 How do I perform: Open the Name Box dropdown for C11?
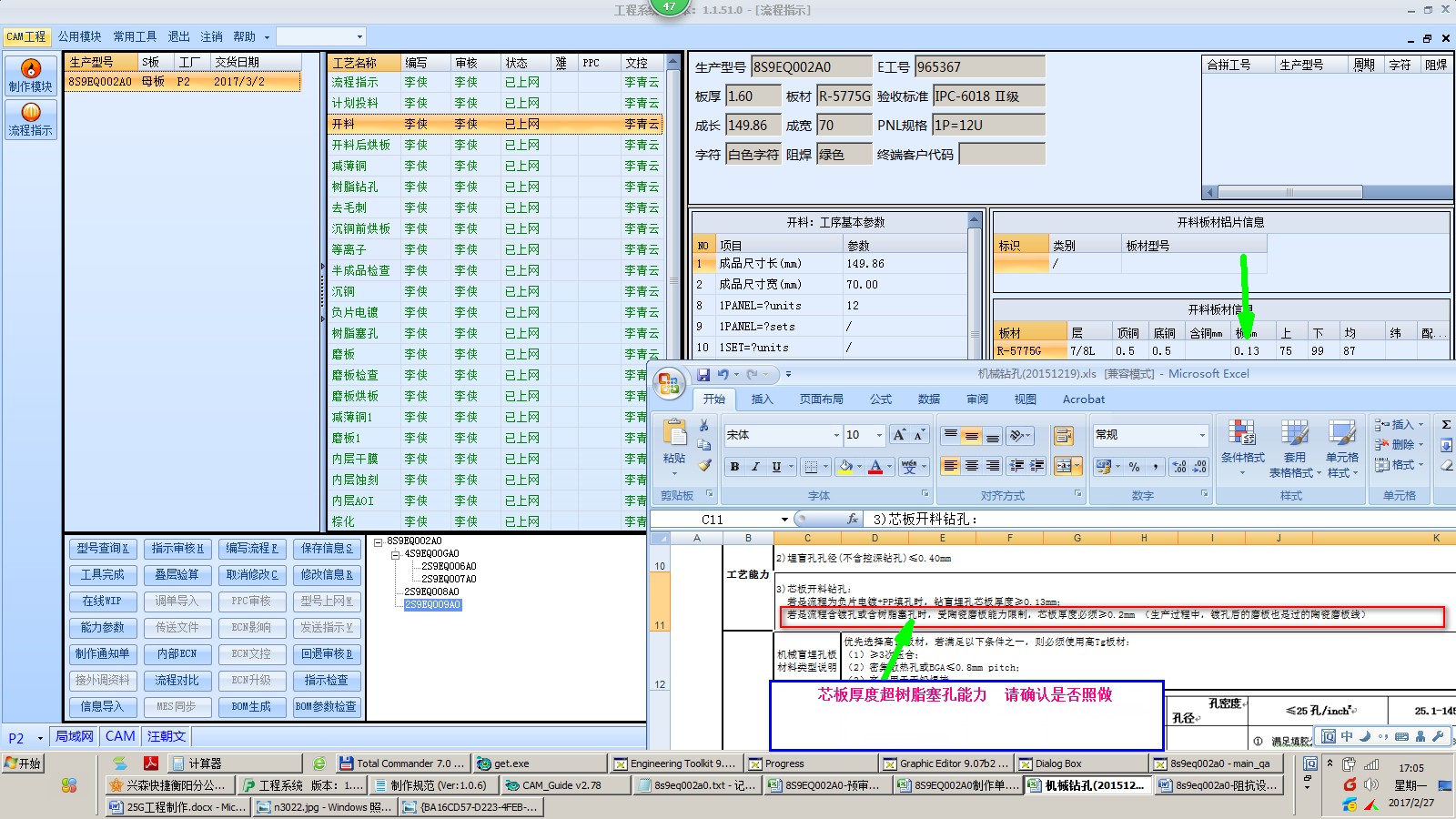tap(784, 519)
